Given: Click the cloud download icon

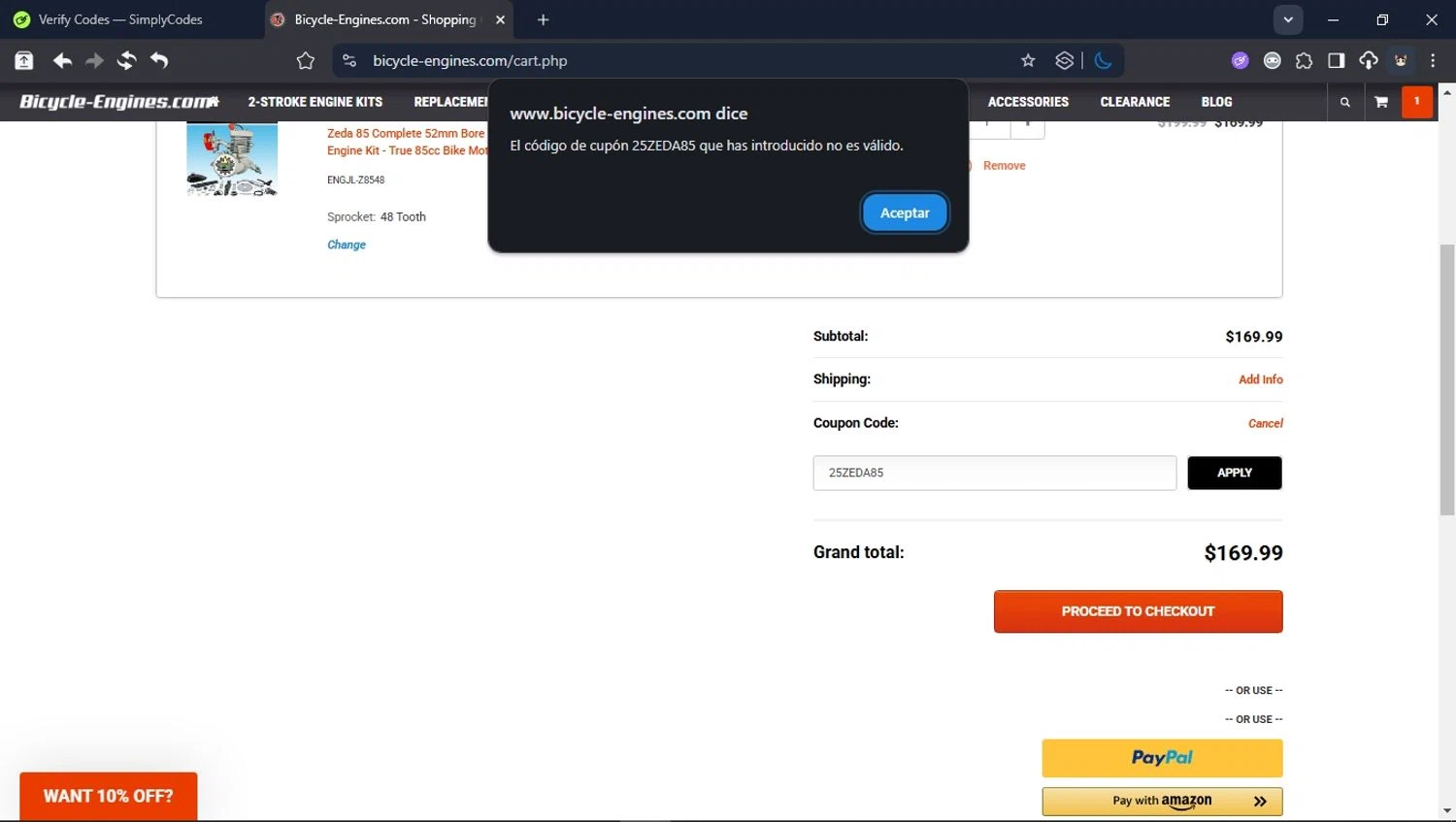Looking at the screenshot, I should tap(1369, 60).
